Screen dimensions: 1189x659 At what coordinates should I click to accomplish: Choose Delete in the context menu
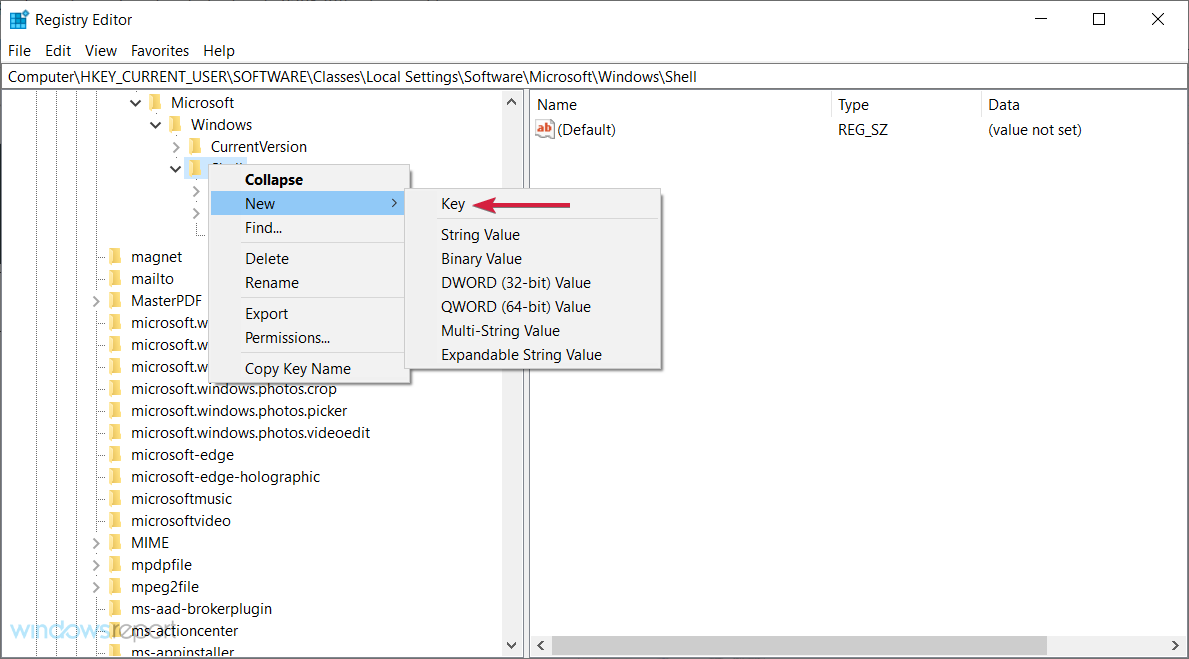tap(309, 259)
